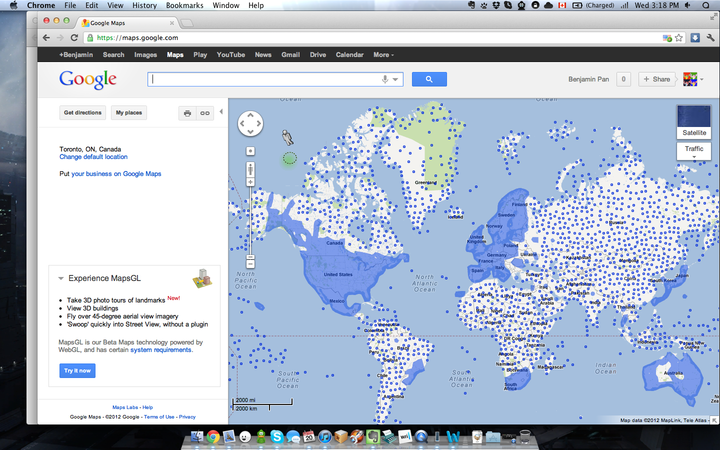The height and width of the screenshot is (450, 720).
Task: Open +Benjamin in the Google bar
Action: [x=76, y=55]
